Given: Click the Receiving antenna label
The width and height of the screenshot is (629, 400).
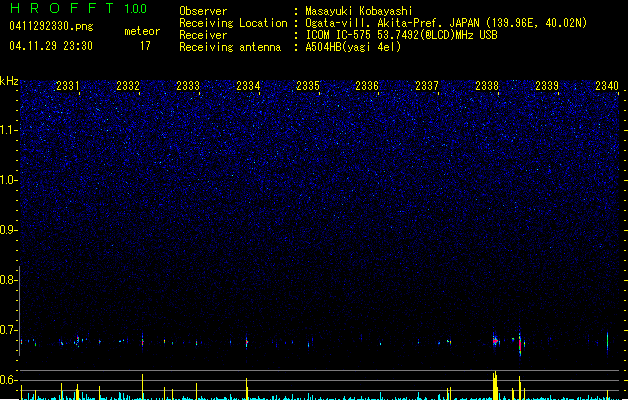Looking at the screenshot, I should pyautogui.click(x=230, y=47).
